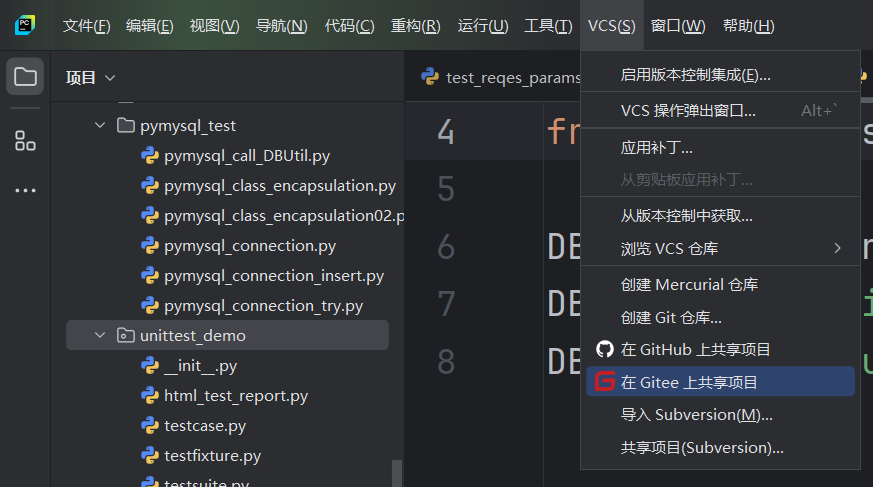Choose 应用补丁... from VCS menu
The height and width of the screenshot is (487, 873).
click(720, 148)
